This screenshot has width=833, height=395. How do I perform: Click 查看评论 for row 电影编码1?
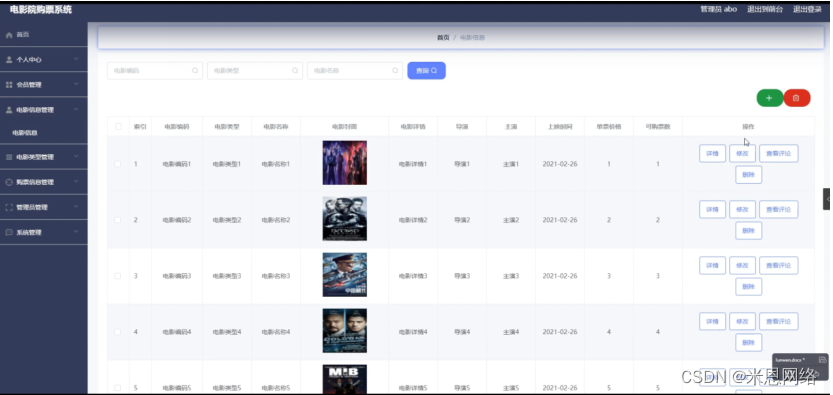778,153
